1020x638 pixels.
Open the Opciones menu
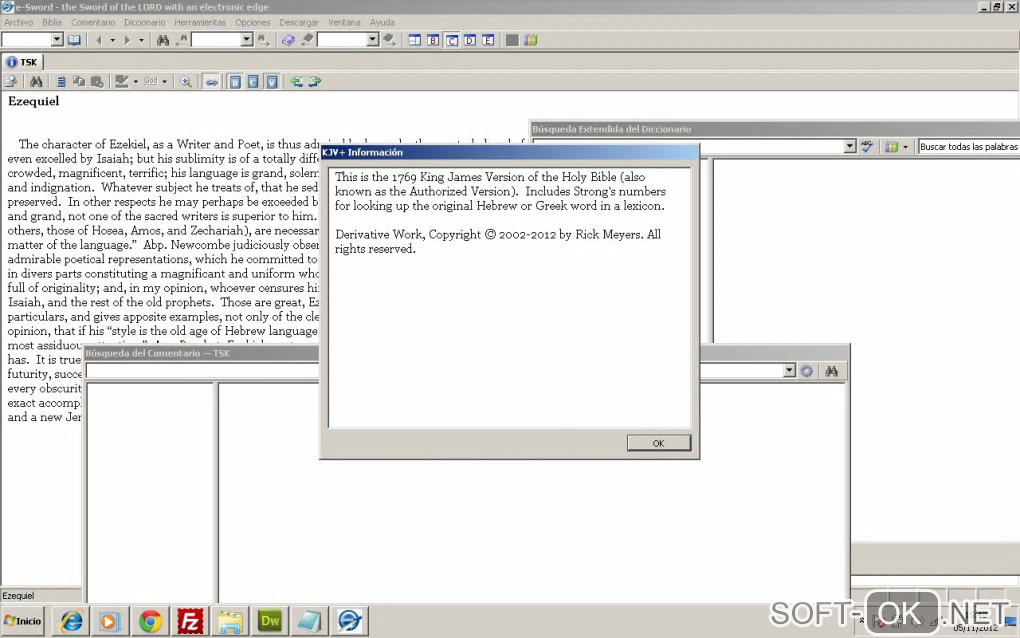click(x=252, y=22)
